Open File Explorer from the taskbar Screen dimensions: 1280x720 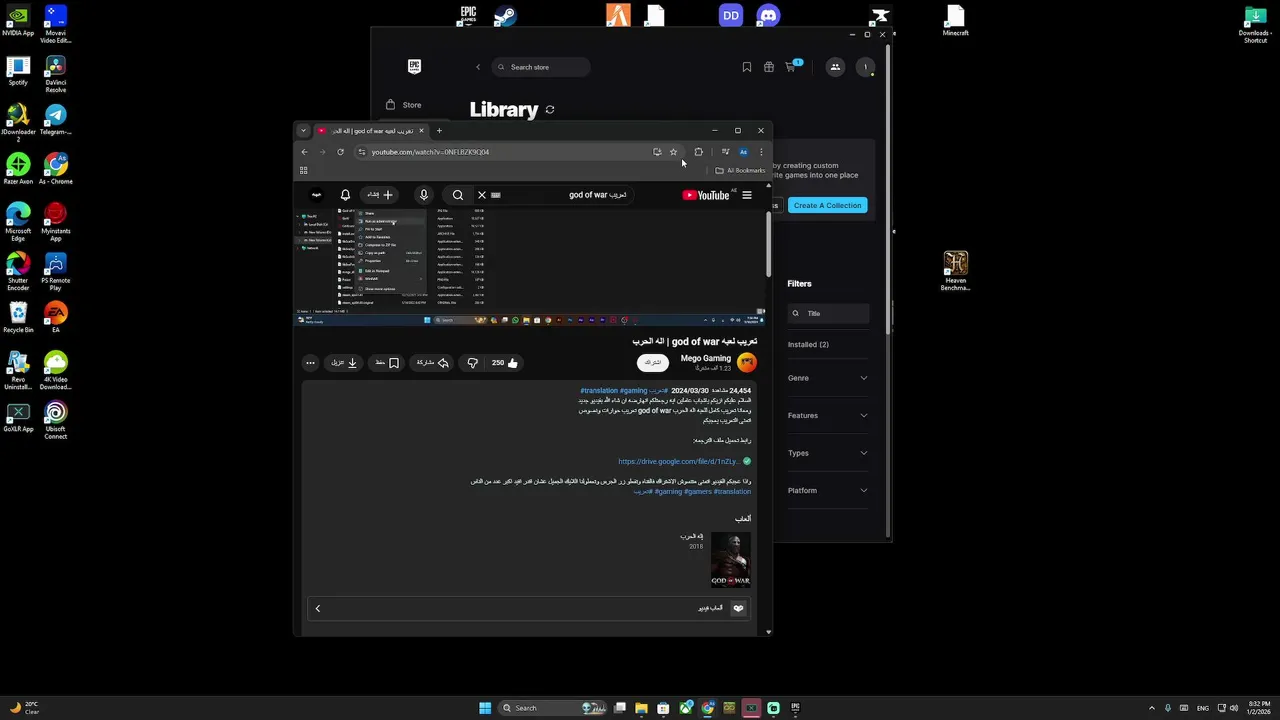641,708
